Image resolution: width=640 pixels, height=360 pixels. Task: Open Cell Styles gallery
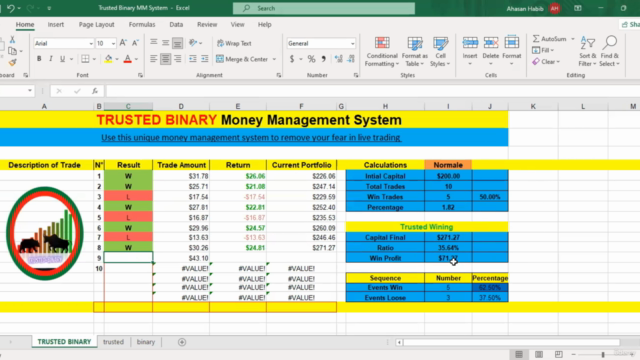pos(440,51)
